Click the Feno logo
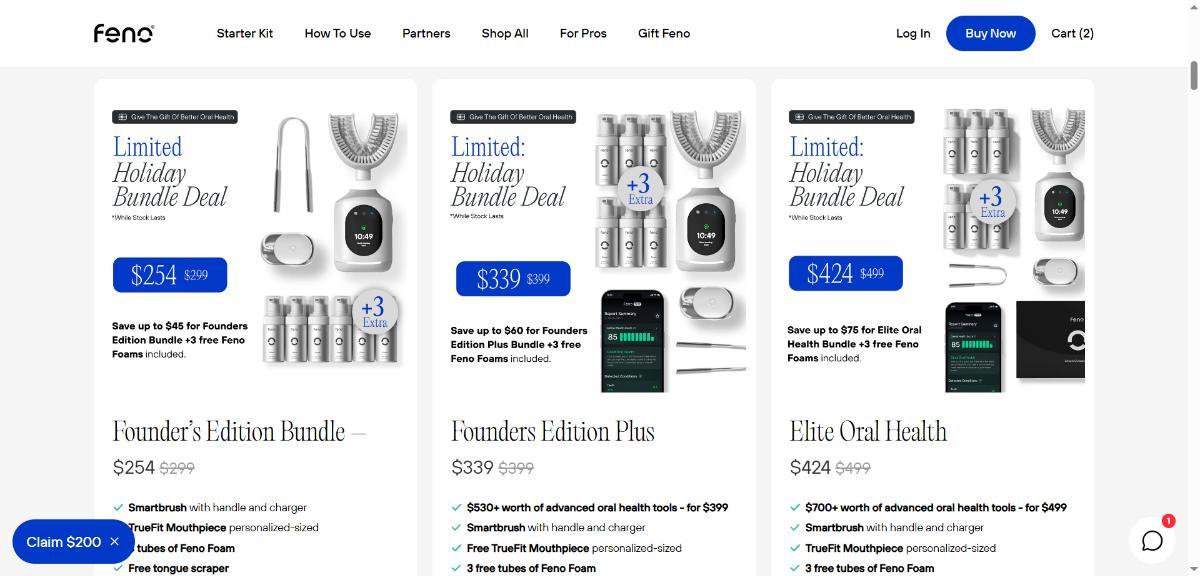 tap(124, 34)
